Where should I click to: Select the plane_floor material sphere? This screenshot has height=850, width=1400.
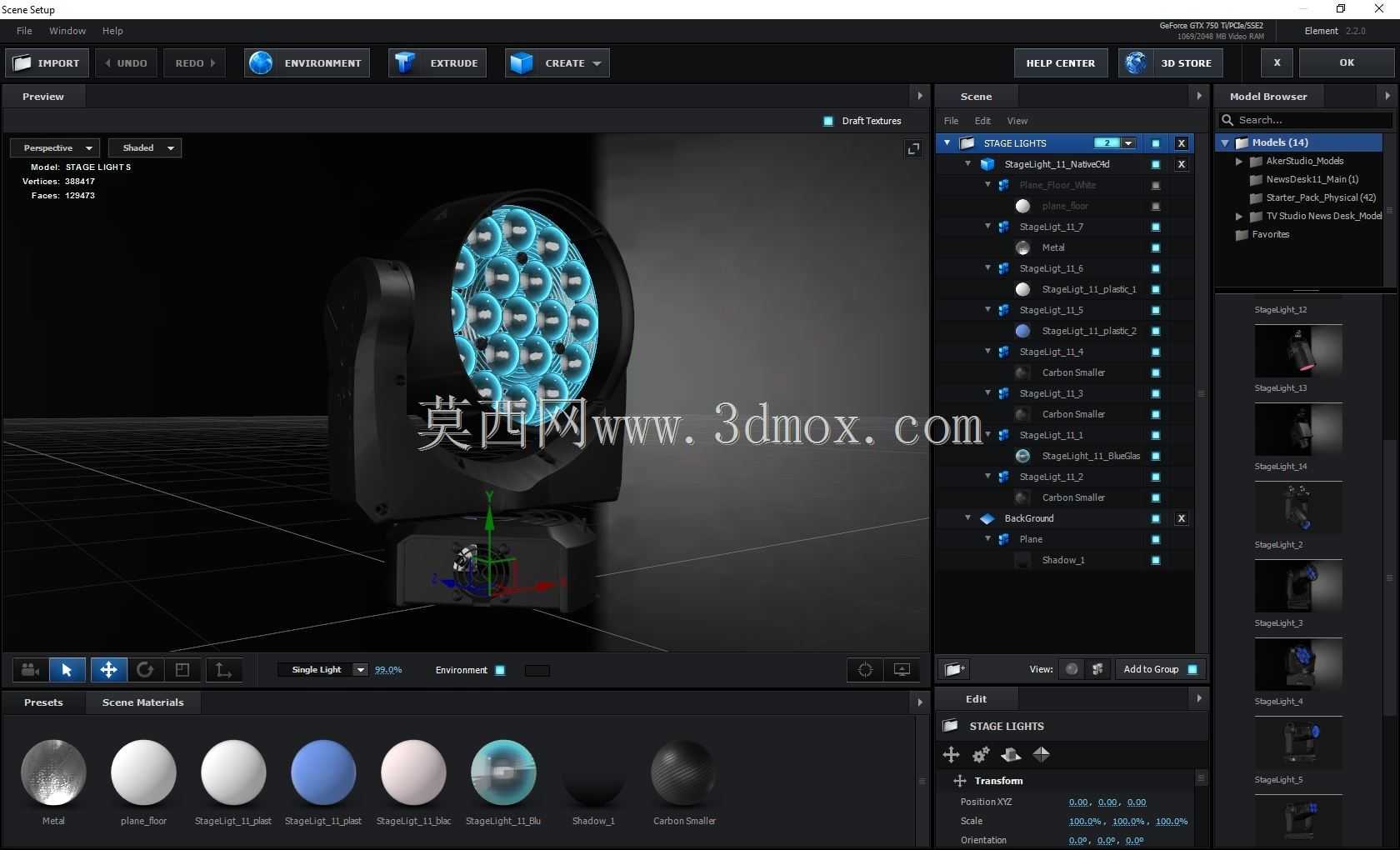143,773
